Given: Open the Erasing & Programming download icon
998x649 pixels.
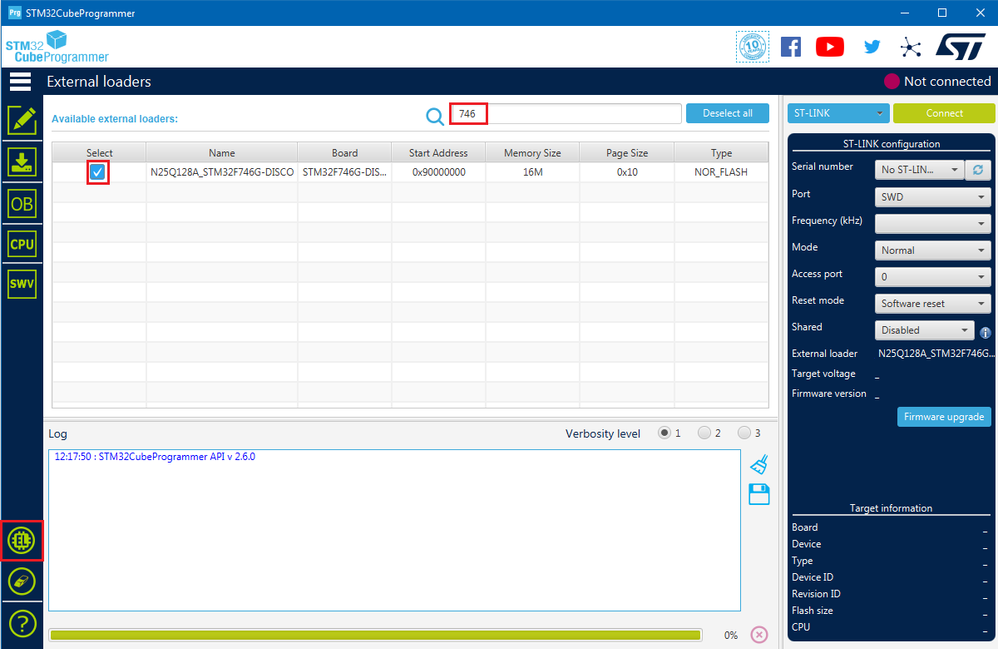Looking at the screenshot, I should tap(22, 162).
